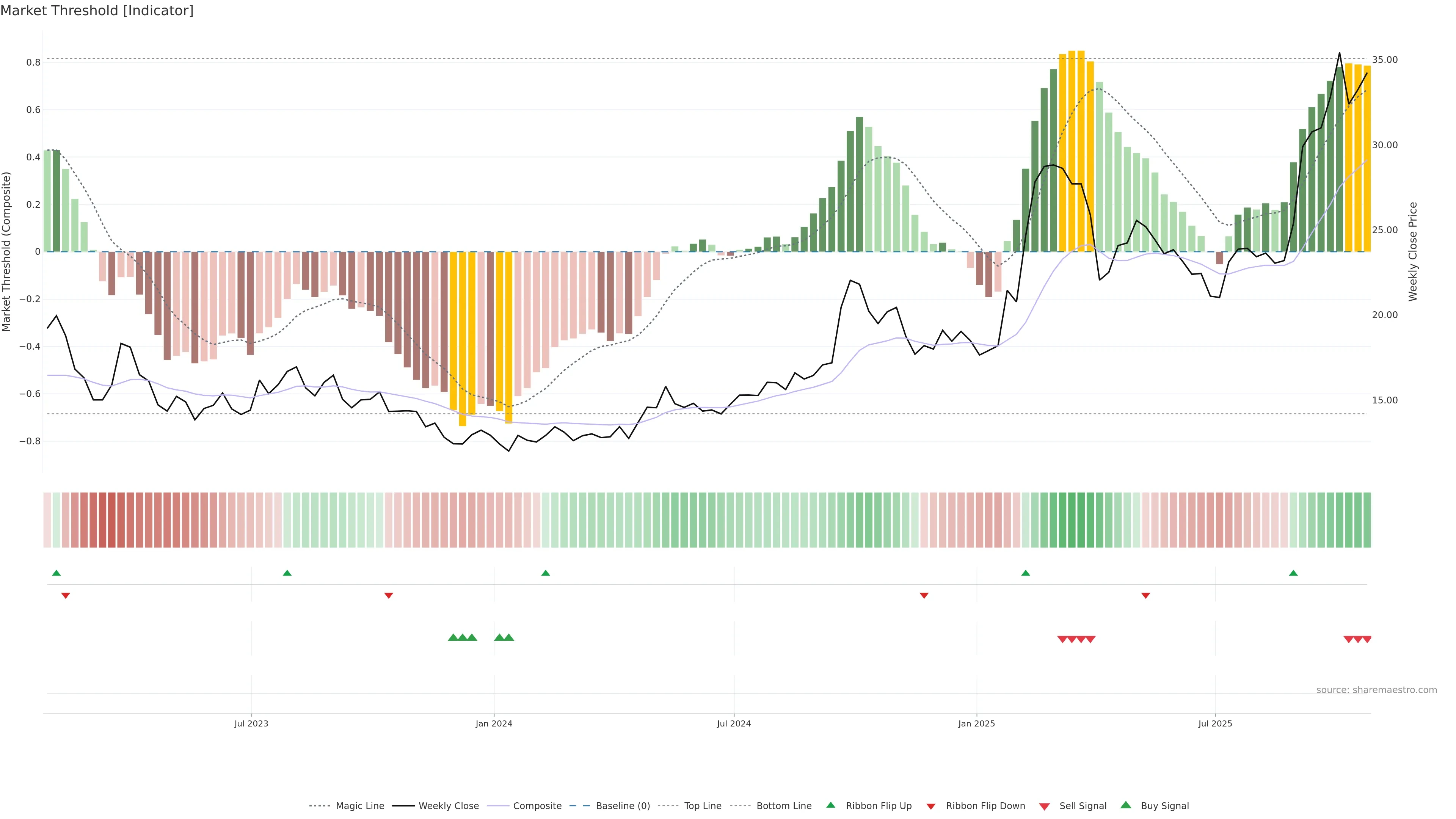This screenshot has width=1456, height=819.
Task: Click the Weekly Close legend line sample
Action: click(403, 806)
